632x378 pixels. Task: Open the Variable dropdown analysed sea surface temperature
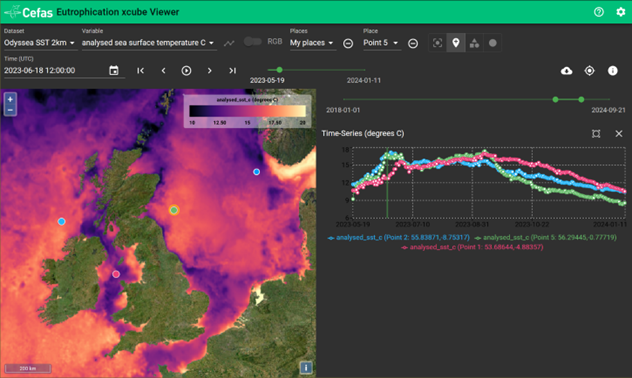pyautogui.click(x=148, y=43)
